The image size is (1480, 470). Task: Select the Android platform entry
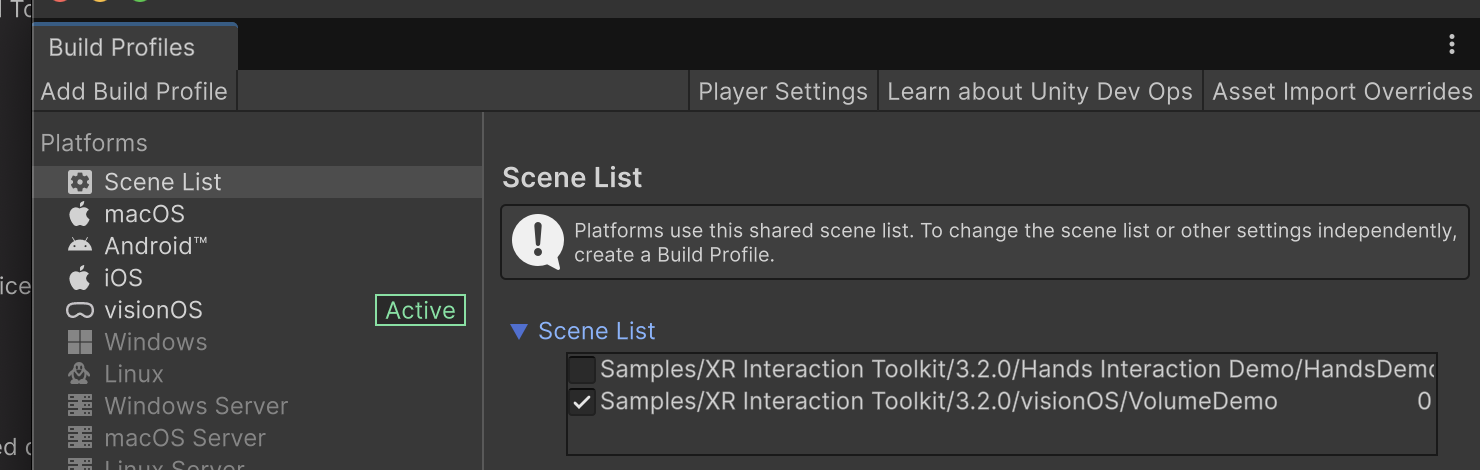pos(155,246)
